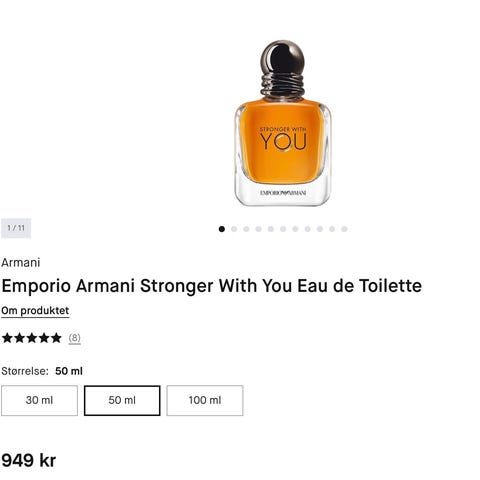This screenshot has width=480, height=480.
Task: Click the five-star rating icons
Action: coord(32,338)
